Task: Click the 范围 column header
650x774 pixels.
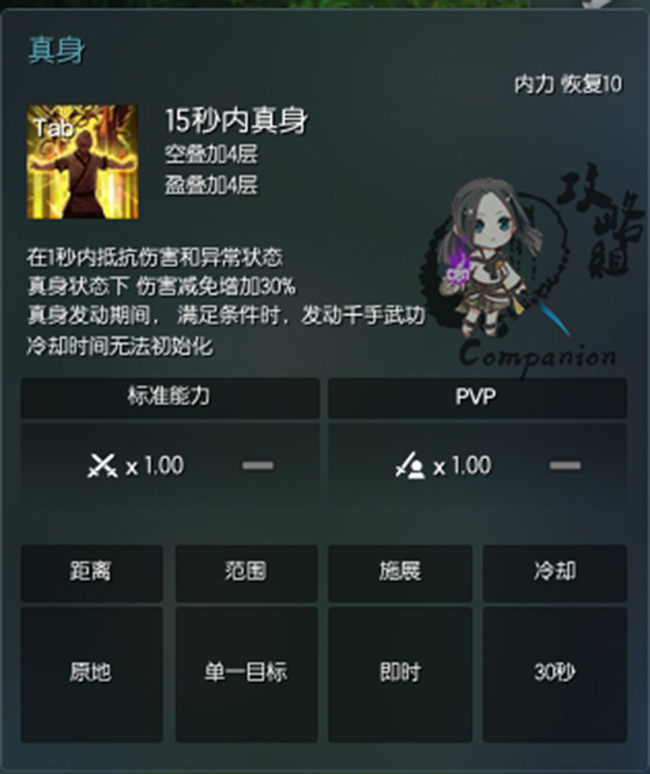Action: [x=246, y=573]
